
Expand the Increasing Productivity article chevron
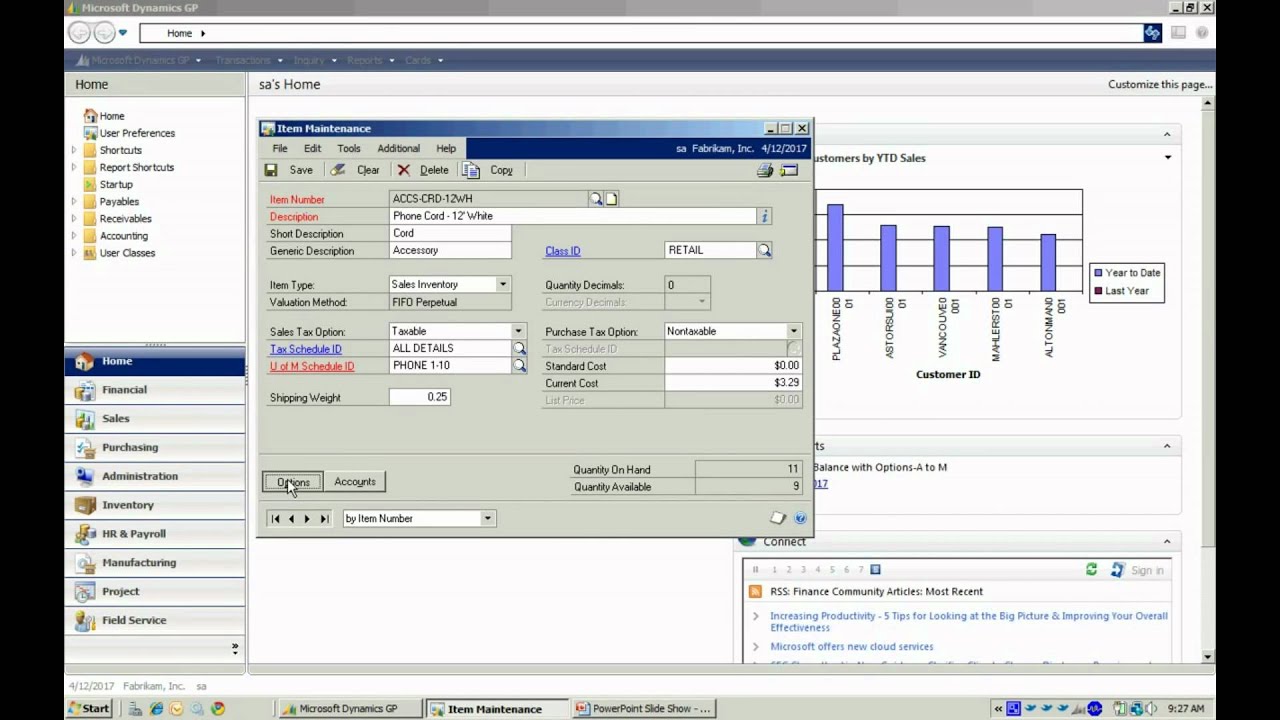coord(756,616)
